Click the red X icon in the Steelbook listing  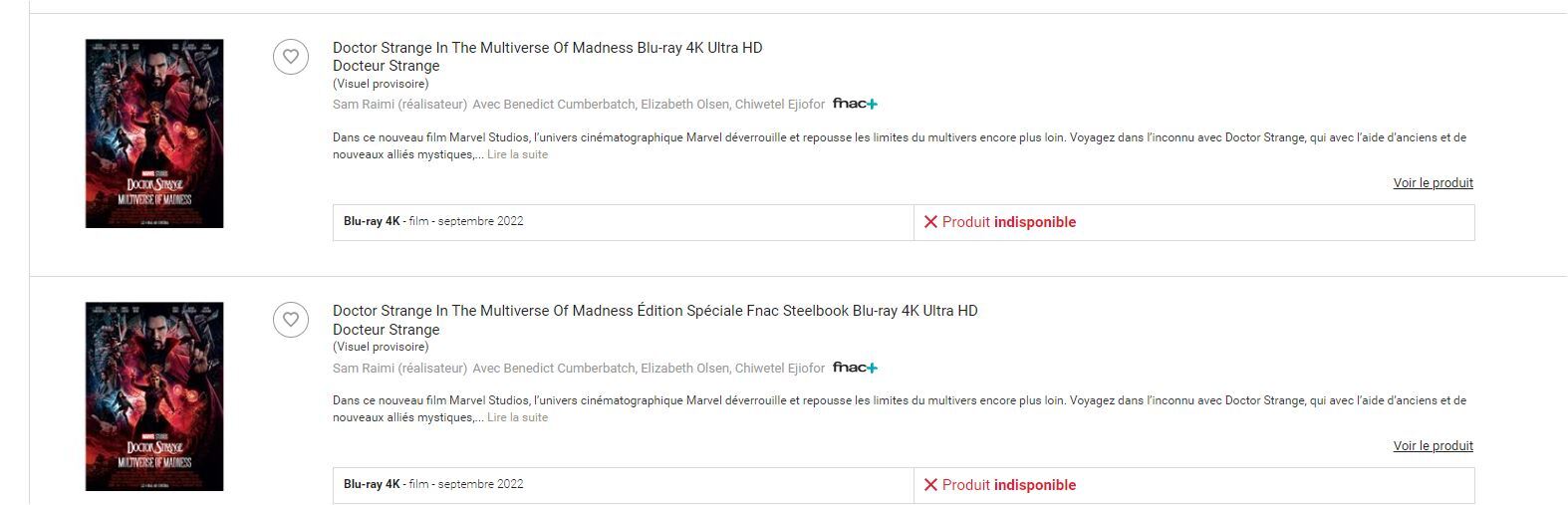pos(930,485)
